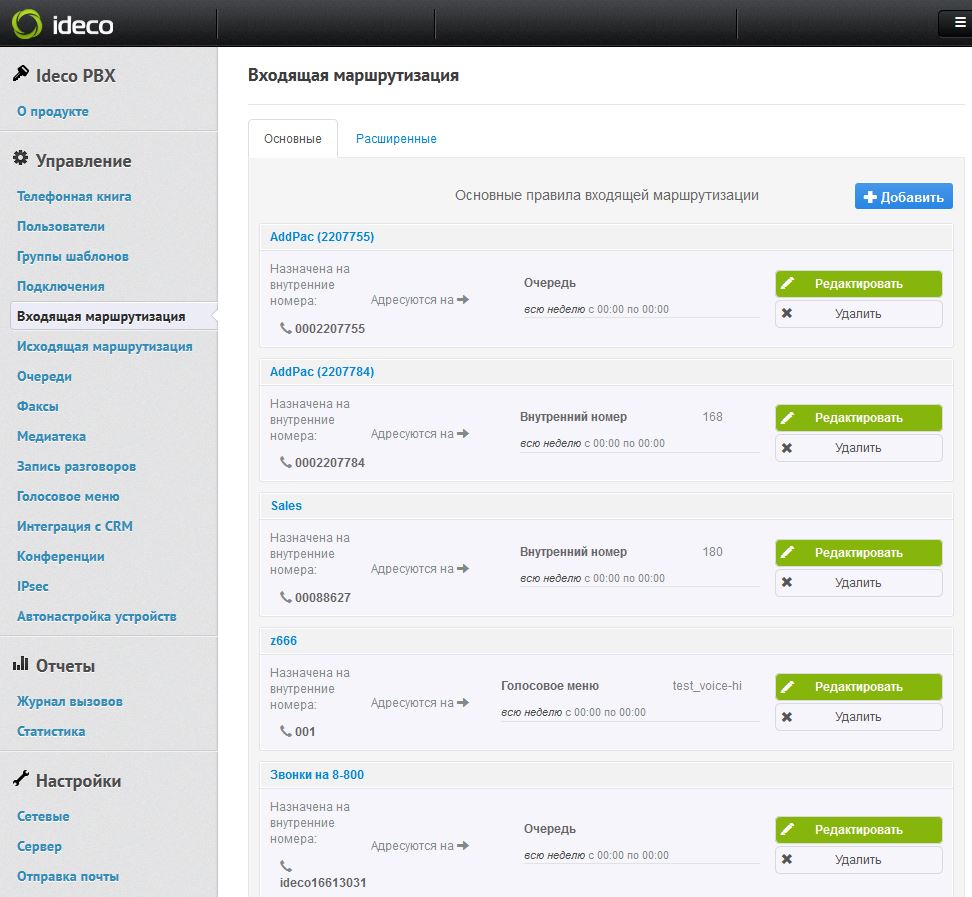Screen dimensions: 972x897
Task: Click phone icon next to 0002207784
Action: coord(286,463)
